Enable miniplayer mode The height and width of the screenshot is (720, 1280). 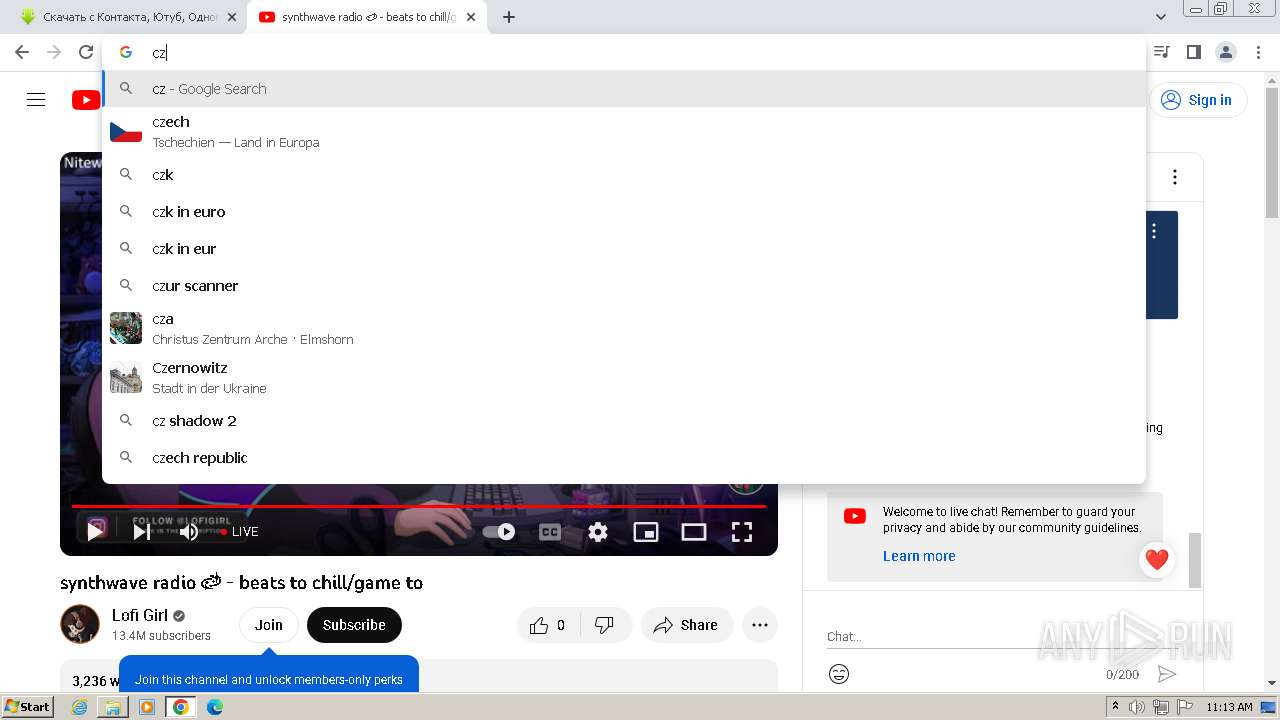[x=646, y=532]
